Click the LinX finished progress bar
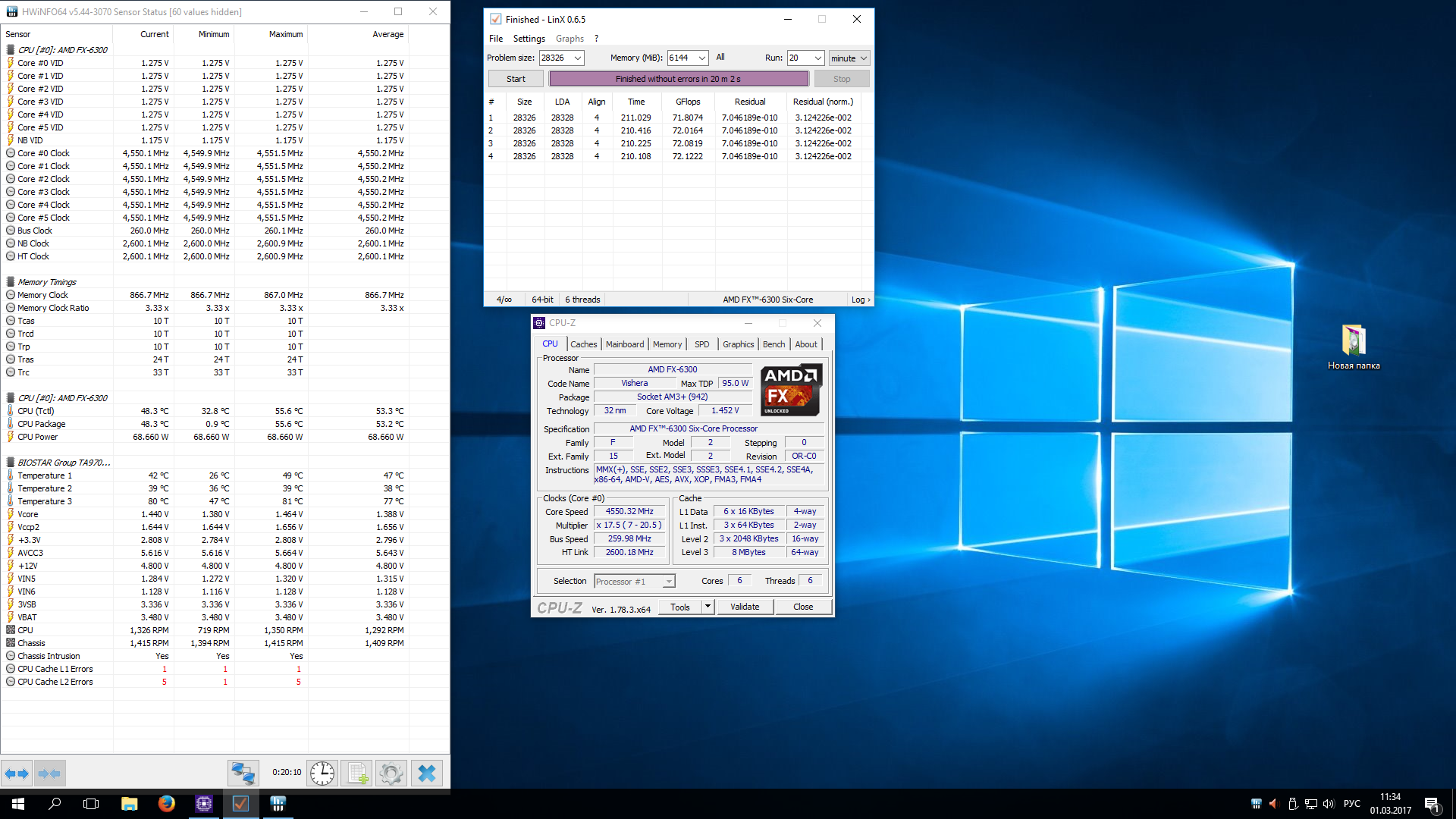The image size is (1456, 819). 679,79
